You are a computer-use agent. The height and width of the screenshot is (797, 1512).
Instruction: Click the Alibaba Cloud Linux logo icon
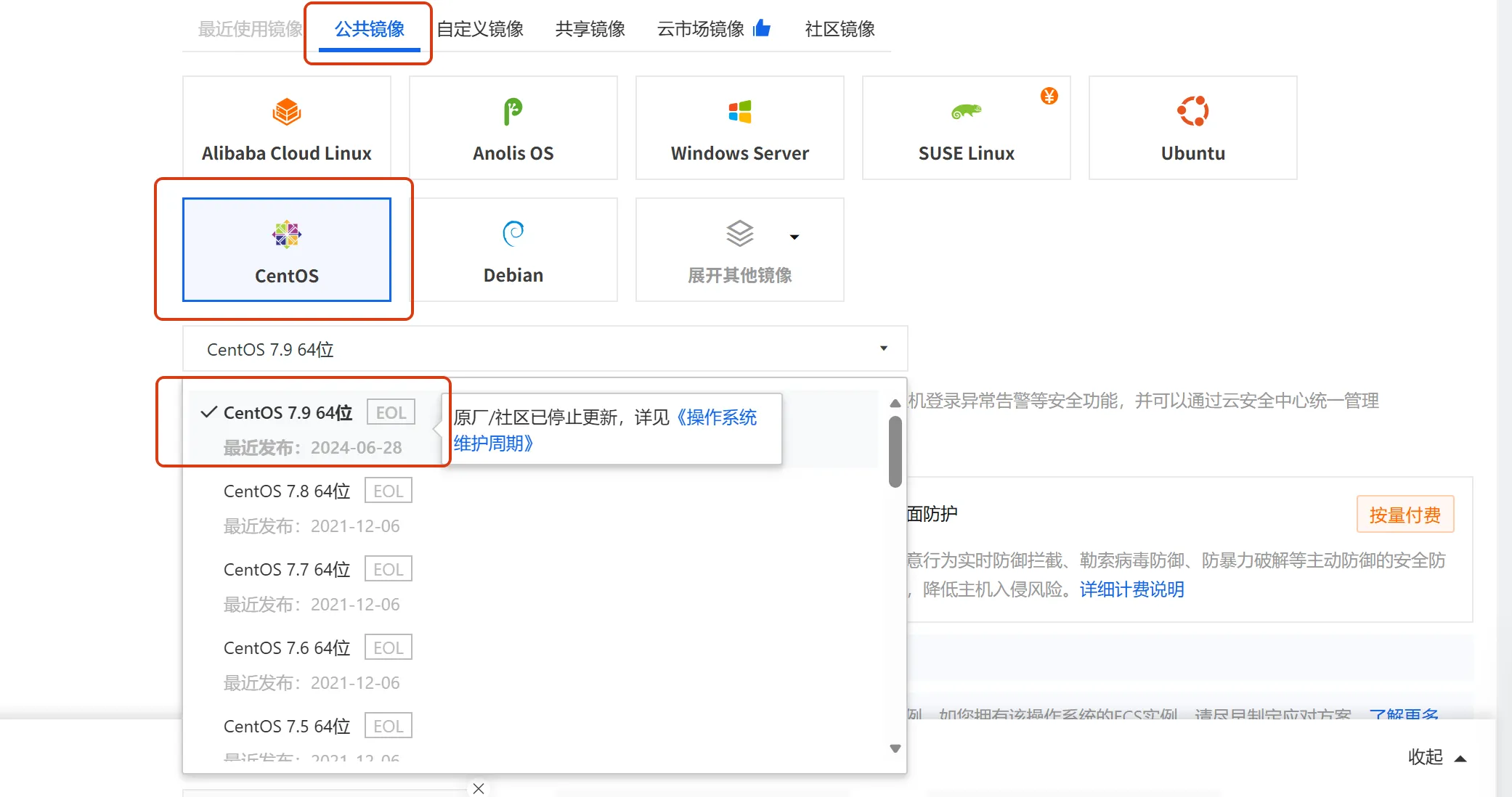[287, 112]
